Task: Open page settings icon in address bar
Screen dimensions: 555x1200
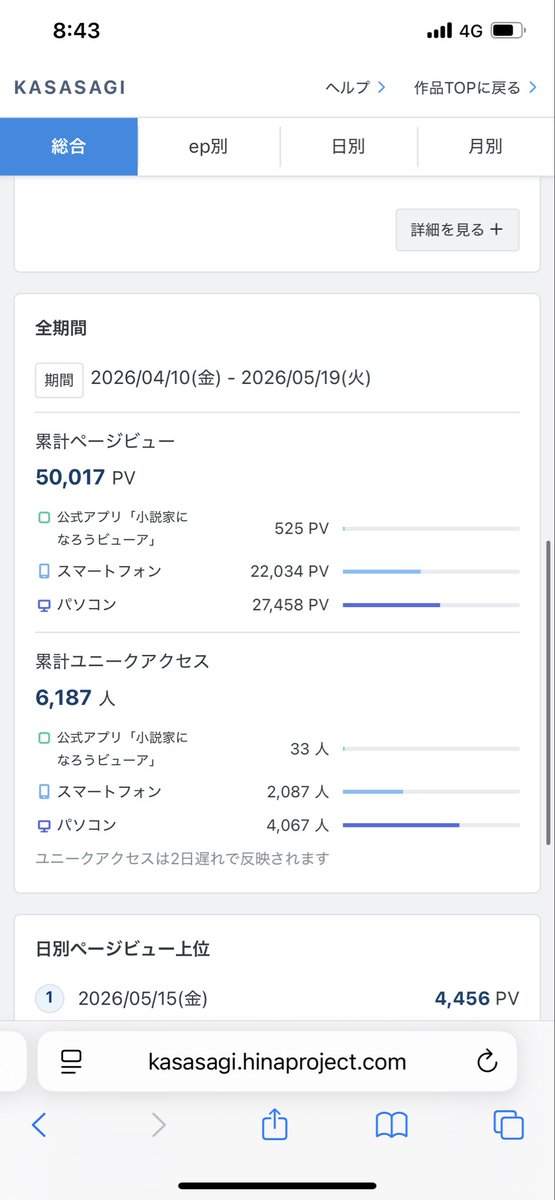Action: [71, 1061]
